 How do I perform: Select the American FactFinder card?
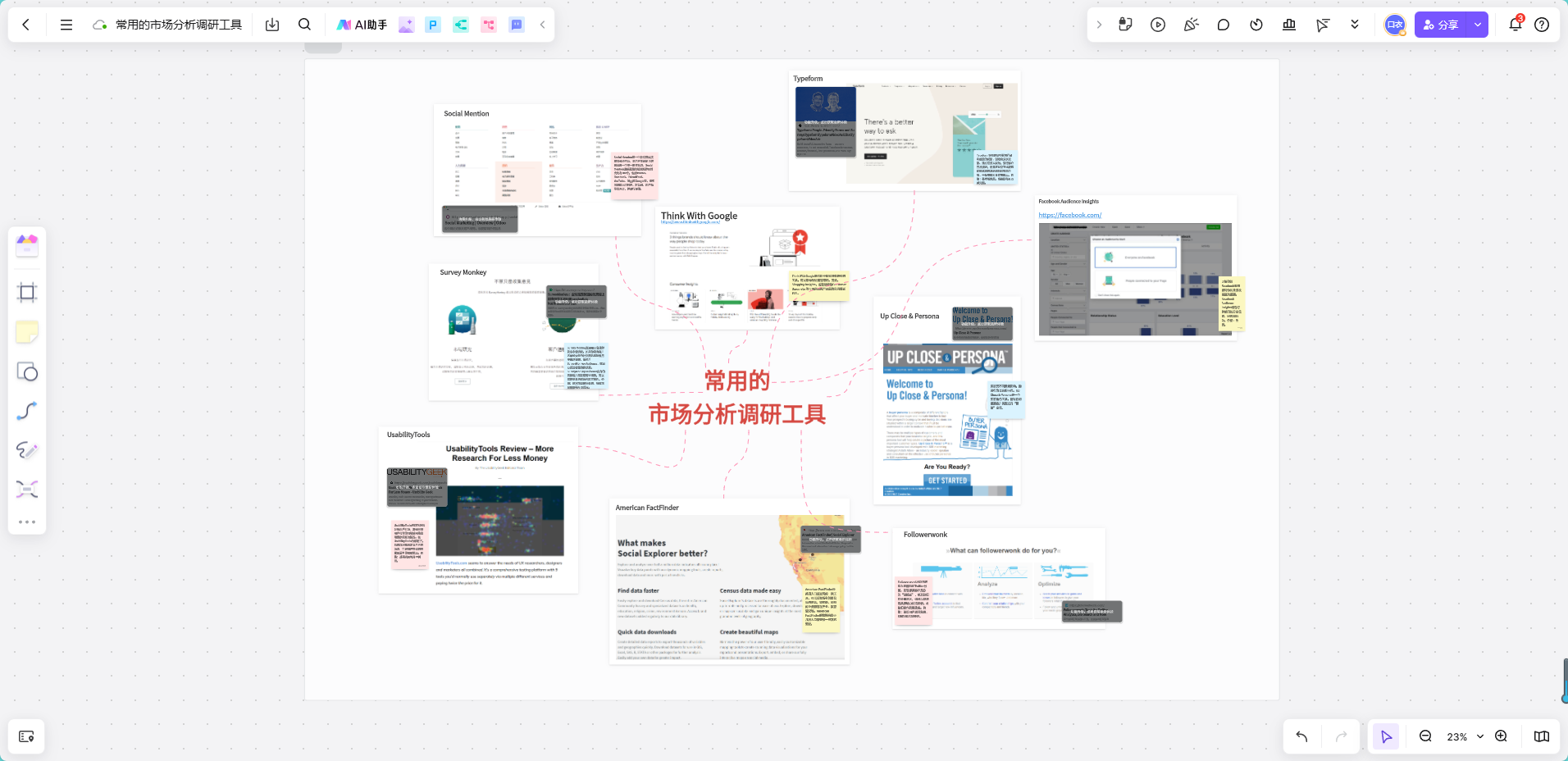coord(729,581)
